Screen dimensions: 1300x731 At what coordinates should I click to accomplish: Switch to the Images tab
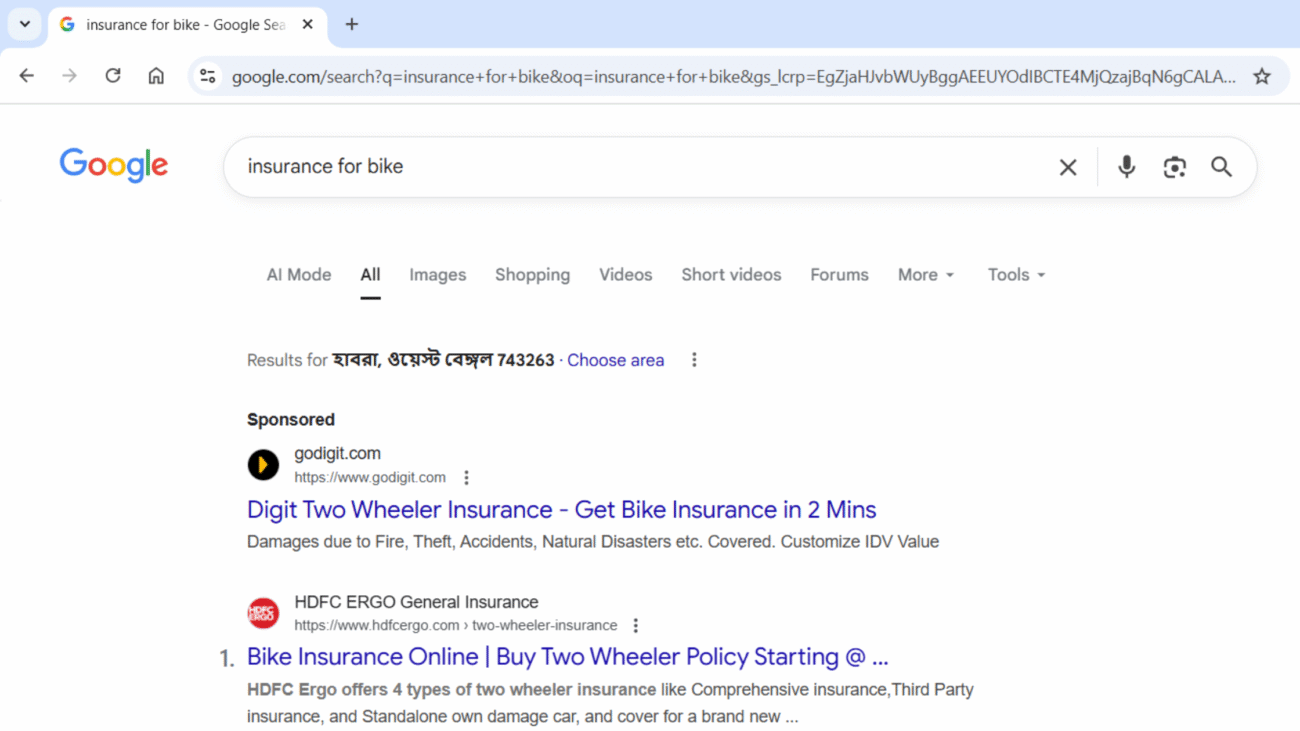click(x=437, y=275)
